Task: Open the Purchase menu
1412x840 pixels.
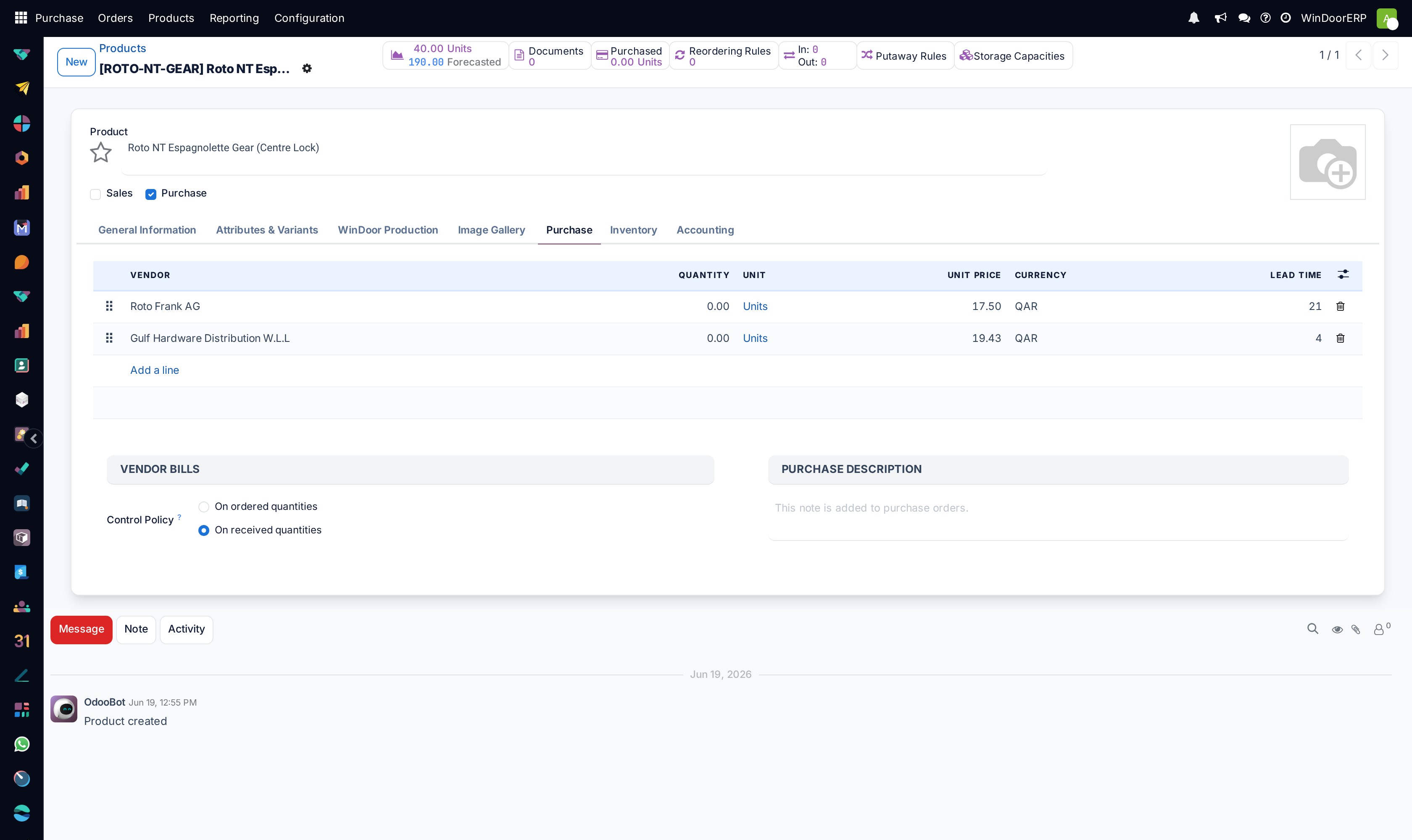Action: (59, 18)
